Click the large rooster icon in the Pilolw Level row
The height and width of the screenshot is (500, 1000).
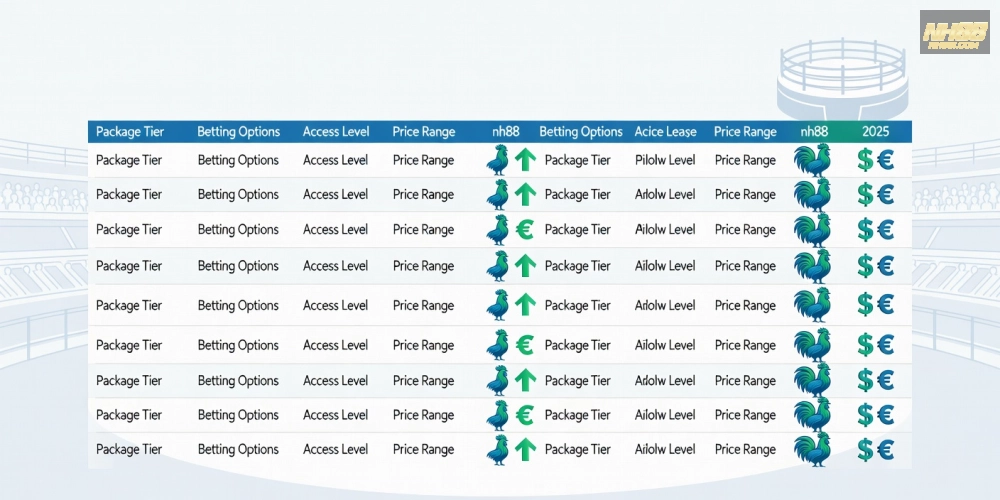click(x=812, y=160)
